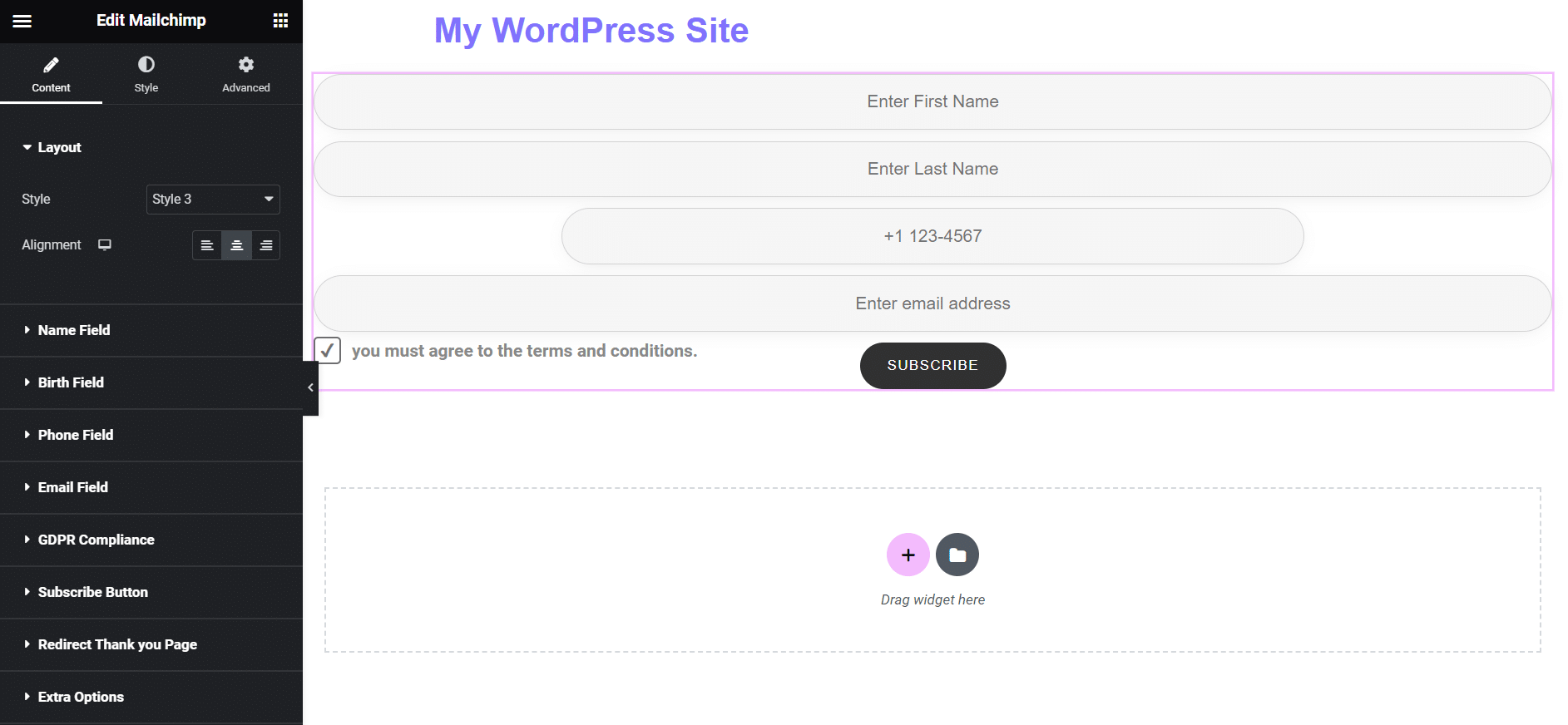
Task: Select right alignment icon
Action: click(266, 245)
